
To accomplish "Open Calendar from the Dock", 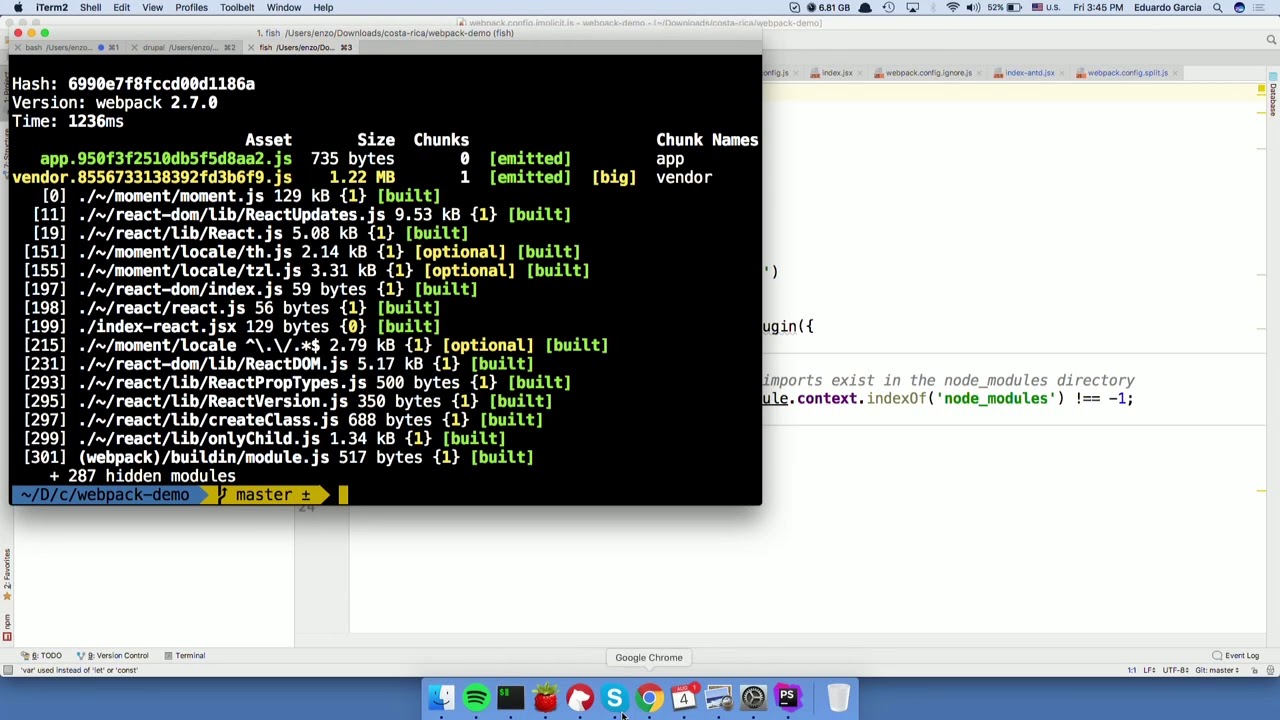I will coord(684,697).
